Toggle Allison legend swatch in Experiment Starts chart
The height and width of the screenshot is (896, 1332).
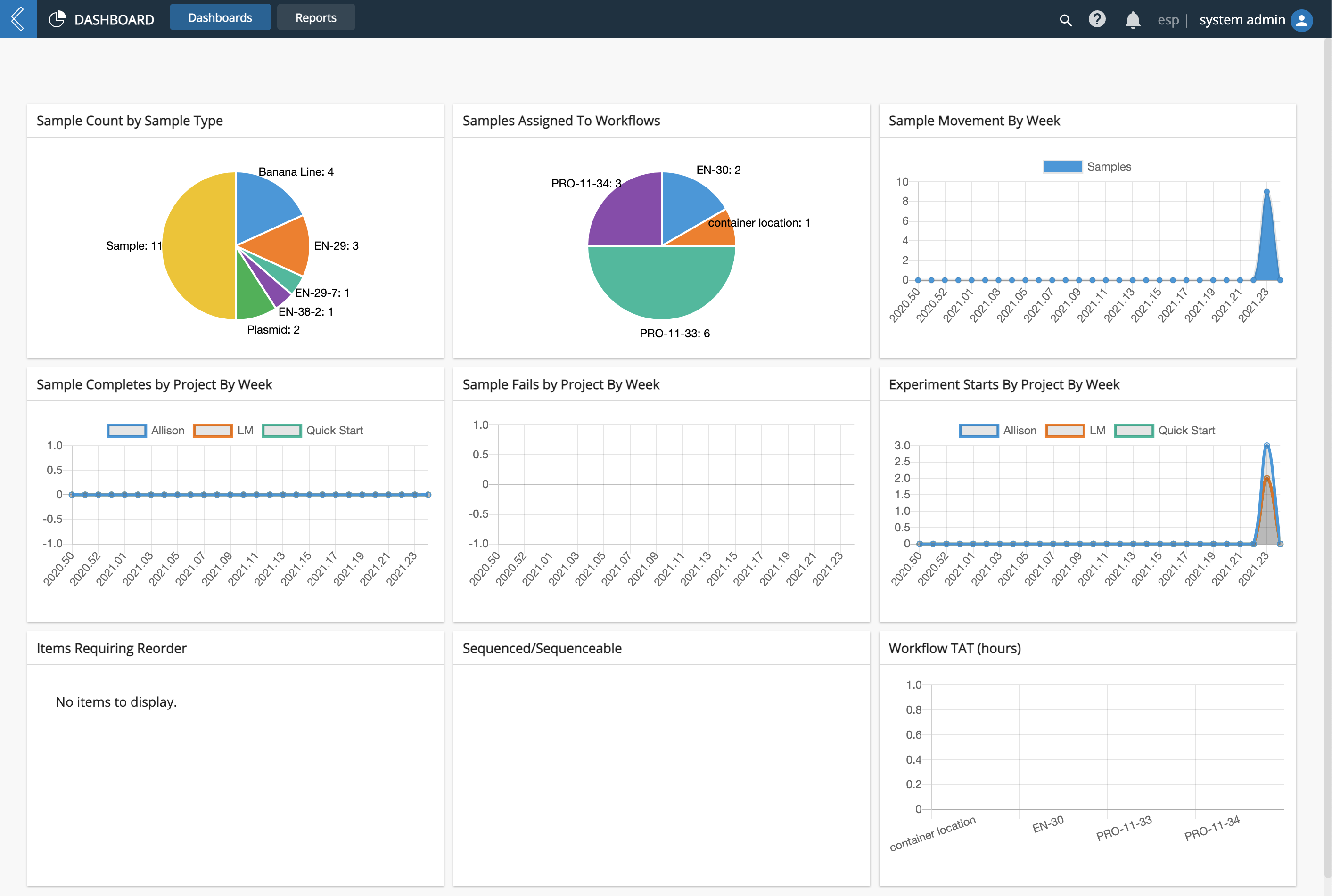tap(978, 430)
